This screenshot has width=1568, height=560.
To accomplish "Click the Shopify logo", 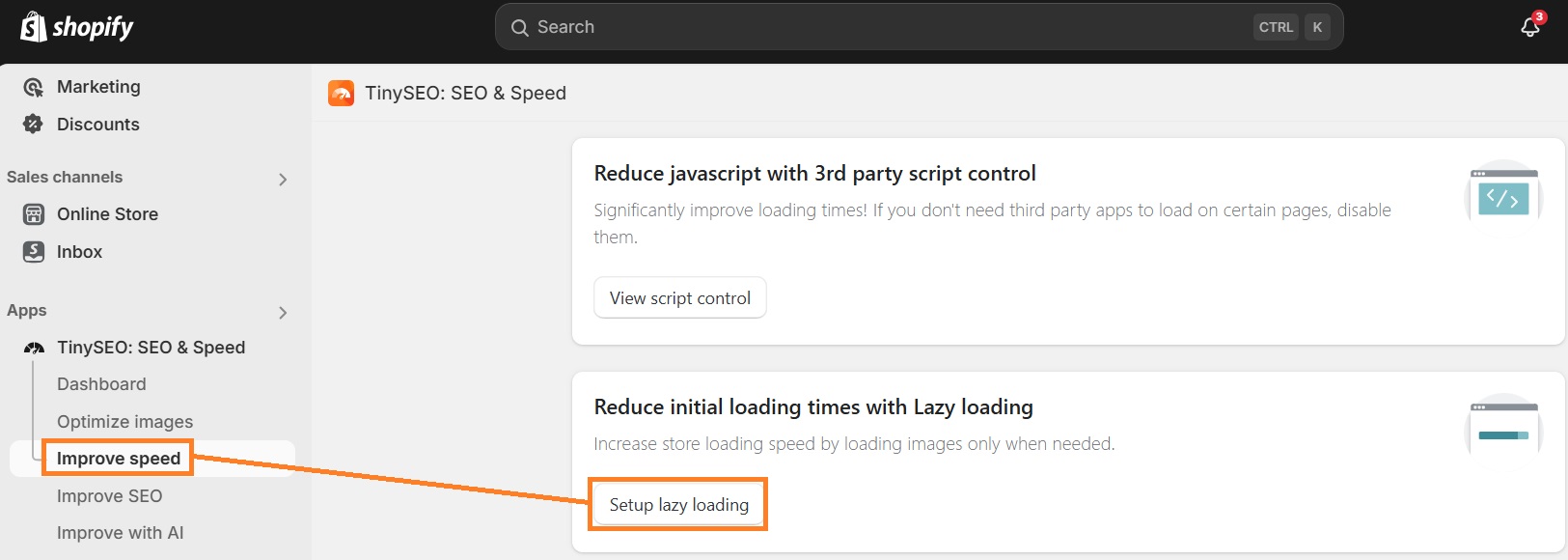I will point(75,27).
